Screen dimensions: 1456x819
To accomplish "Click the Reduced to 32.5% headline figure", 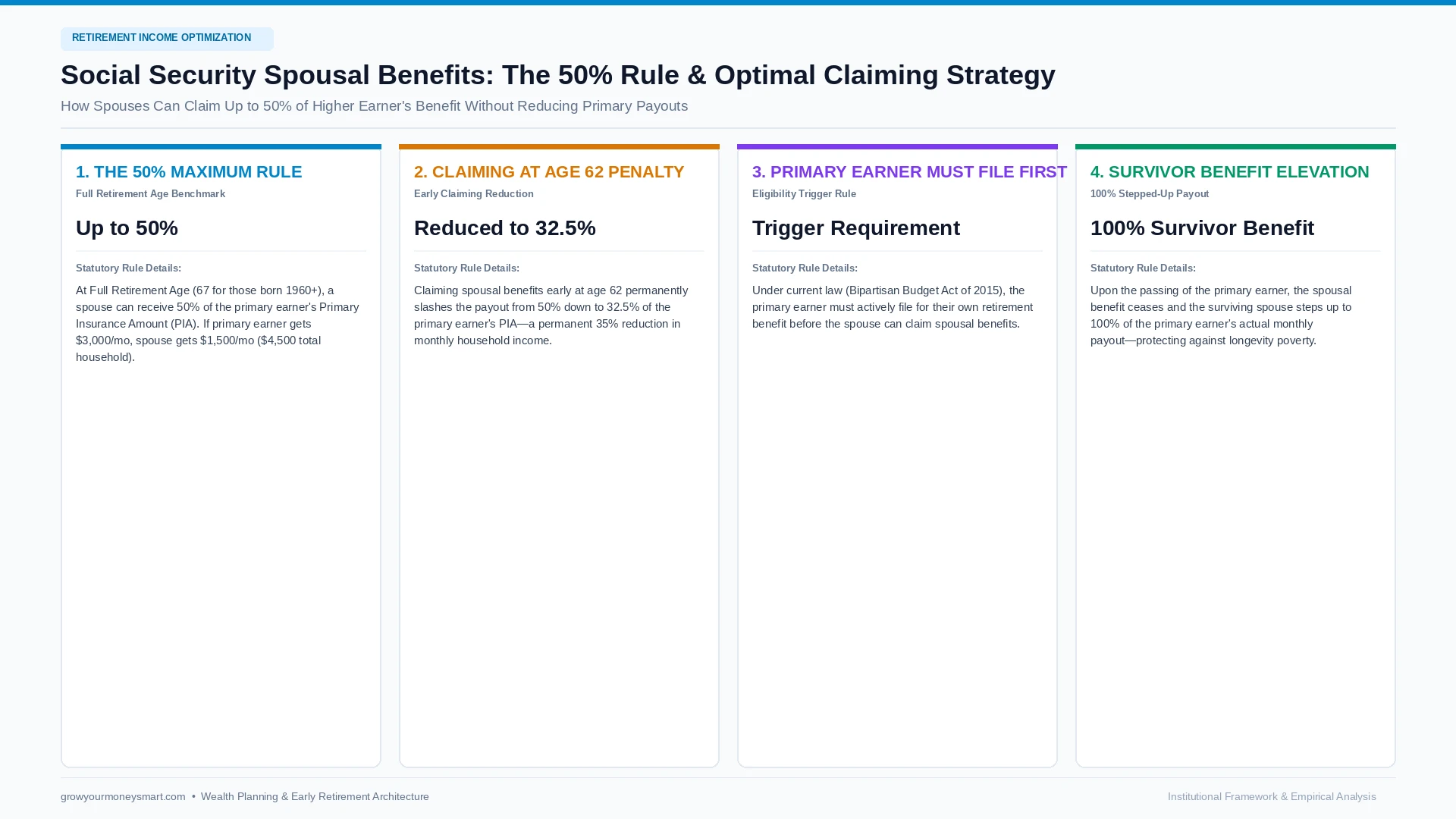I will (504, 228).
